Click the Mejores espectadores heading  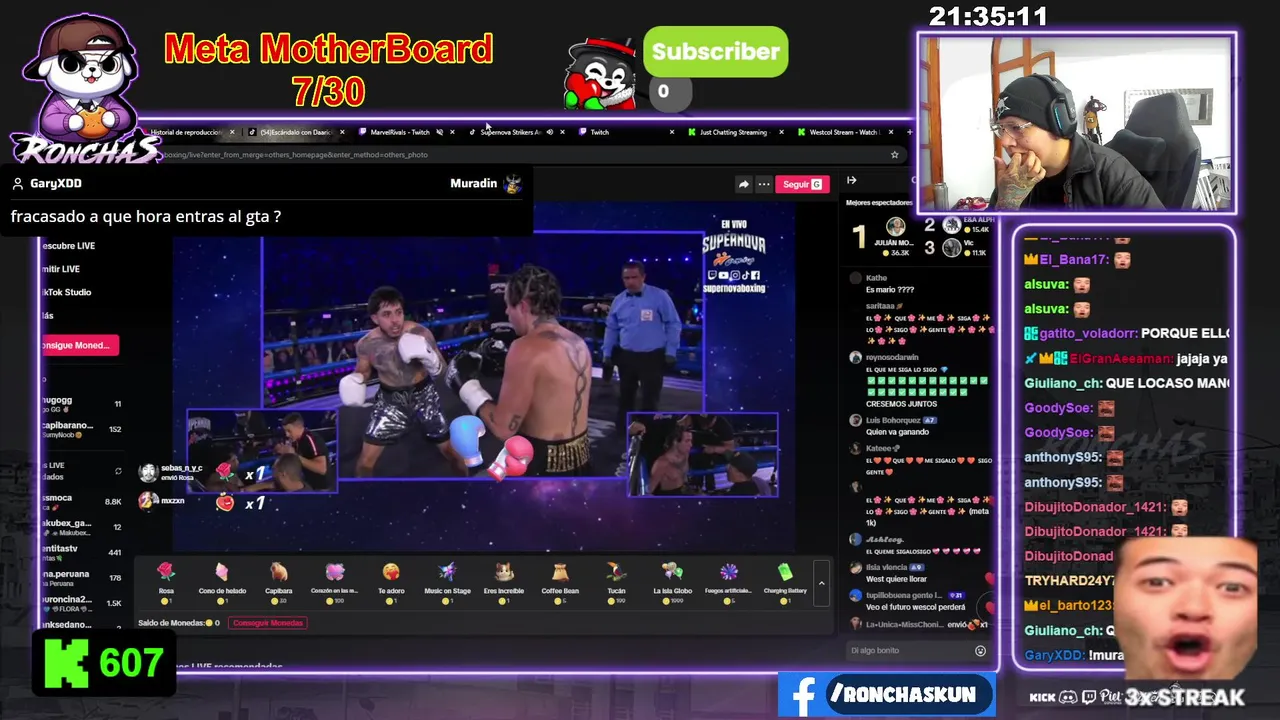point(879,203)
